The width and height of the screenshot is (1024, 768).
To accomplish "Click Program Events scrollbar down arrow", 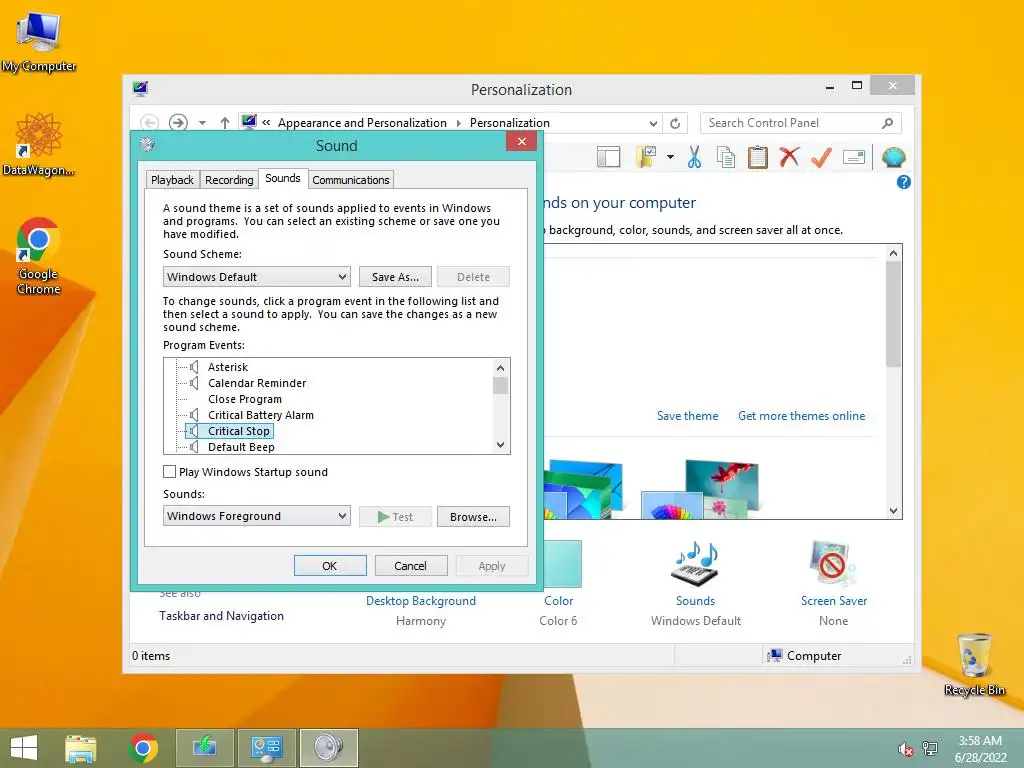I will (500, 445).
